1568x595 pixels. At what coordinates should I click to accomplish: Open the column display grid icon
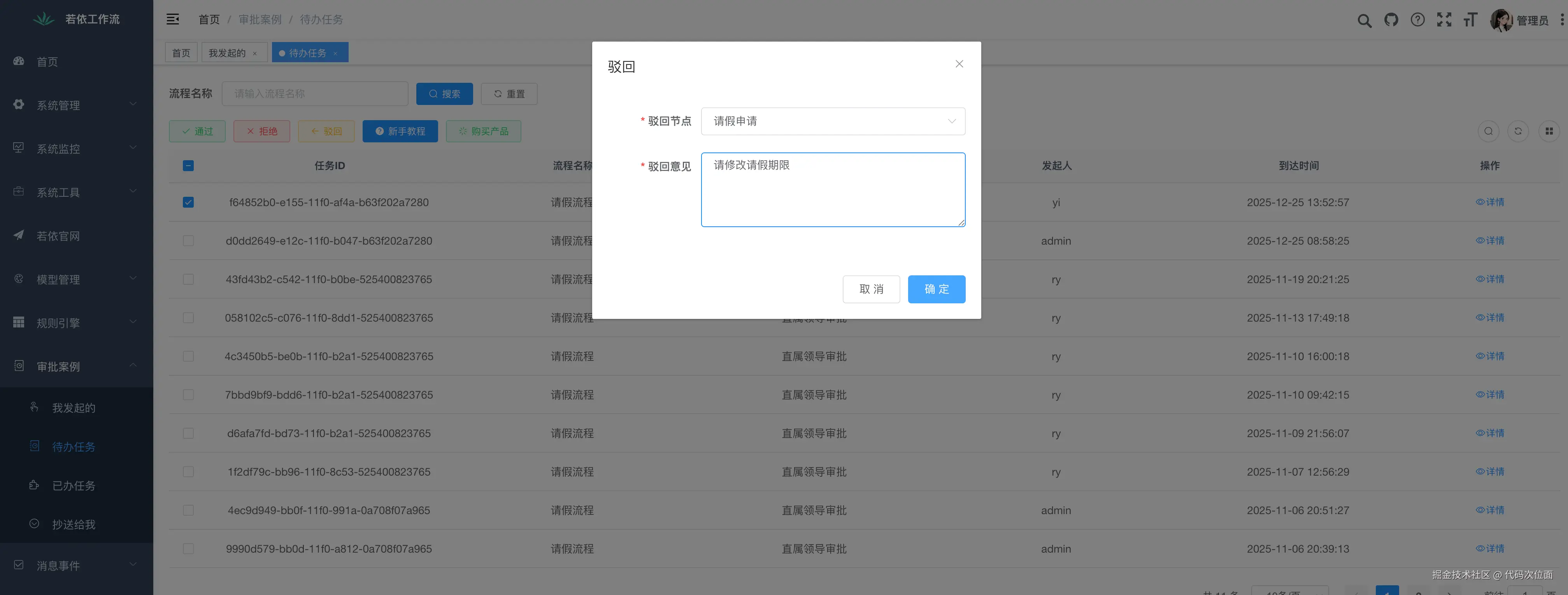coord(1549,131)
